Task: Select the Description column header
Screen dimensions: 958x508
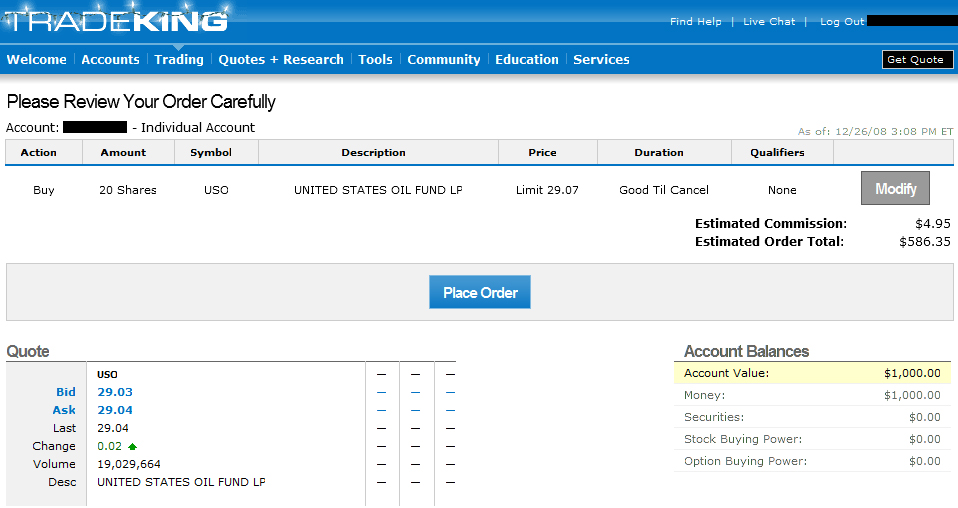Action: click(373, 152)
